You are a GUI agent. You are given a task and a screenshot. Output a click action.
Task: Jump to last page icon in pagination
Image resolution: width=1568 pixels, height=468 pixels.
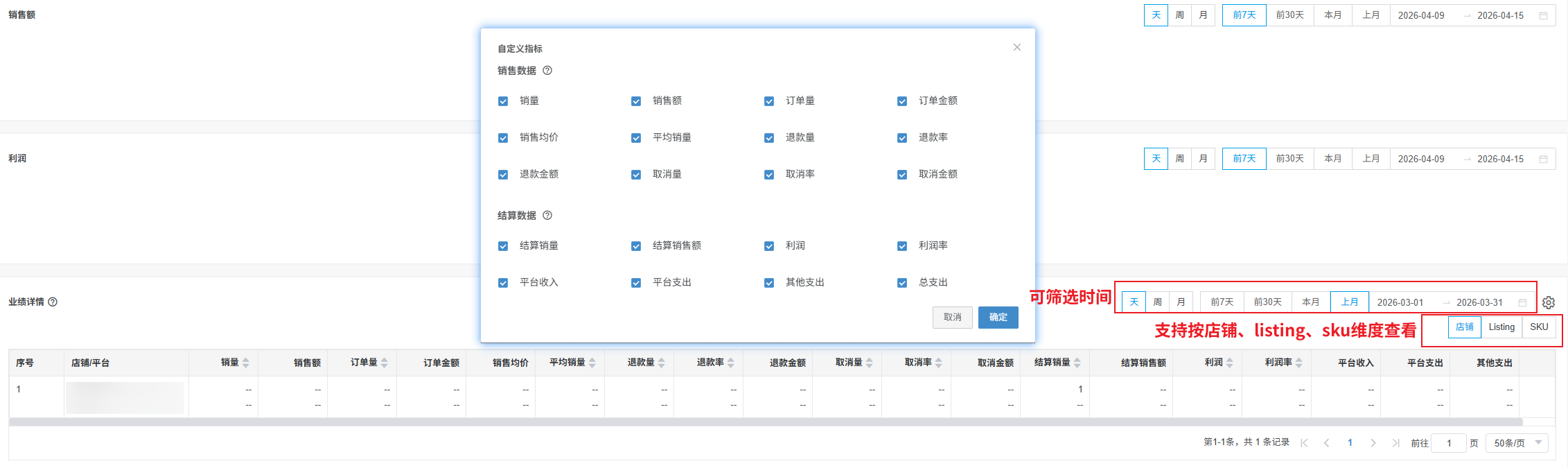[x=1395, y=443]
